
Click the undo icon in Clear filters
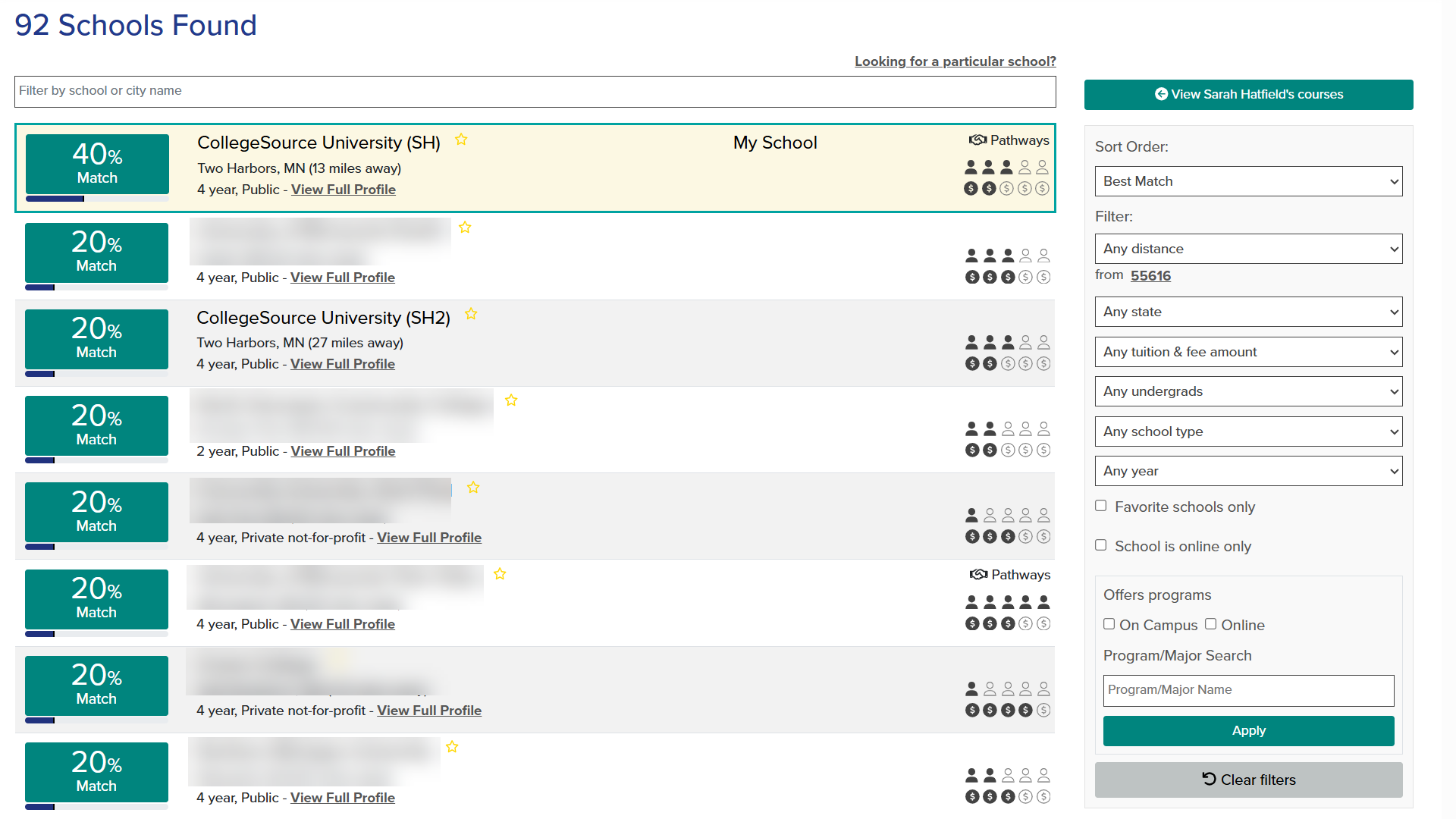pos(1209,779)
